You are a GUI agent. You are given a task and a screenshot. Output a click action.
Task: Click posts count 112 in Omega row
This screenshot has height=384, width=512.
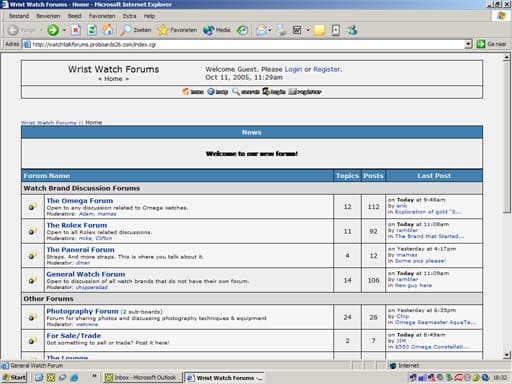[373, 207]
